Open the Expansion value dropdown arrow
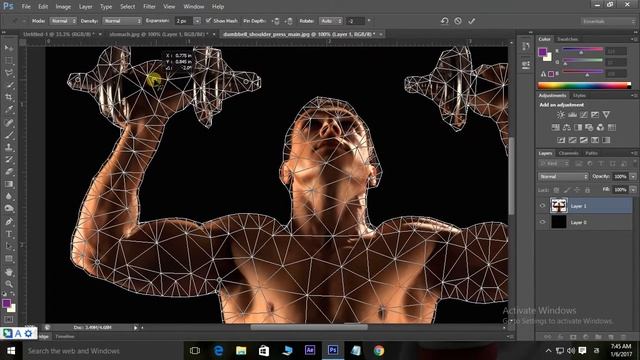The height and width of the screenshot is (360, 640). 197,20
